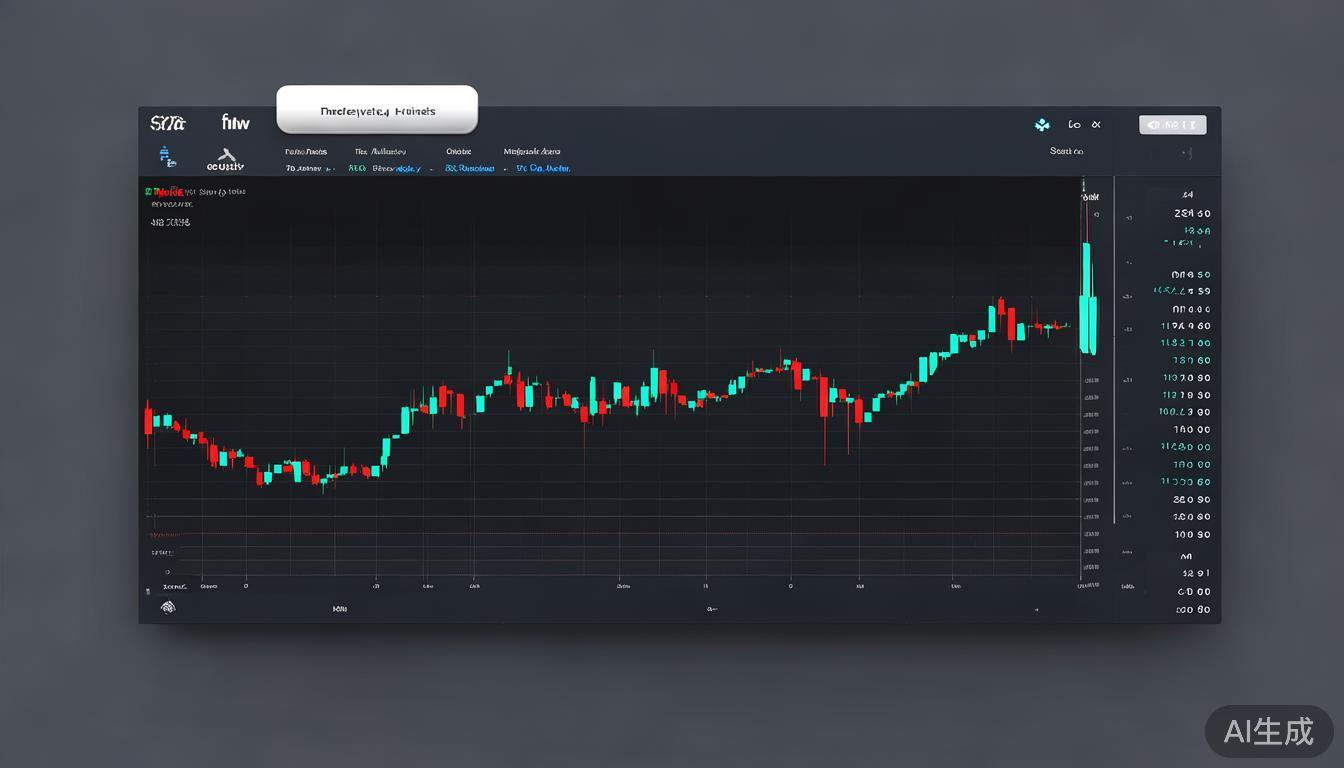Click the blue stacked-bars icon under the logo

167,156
